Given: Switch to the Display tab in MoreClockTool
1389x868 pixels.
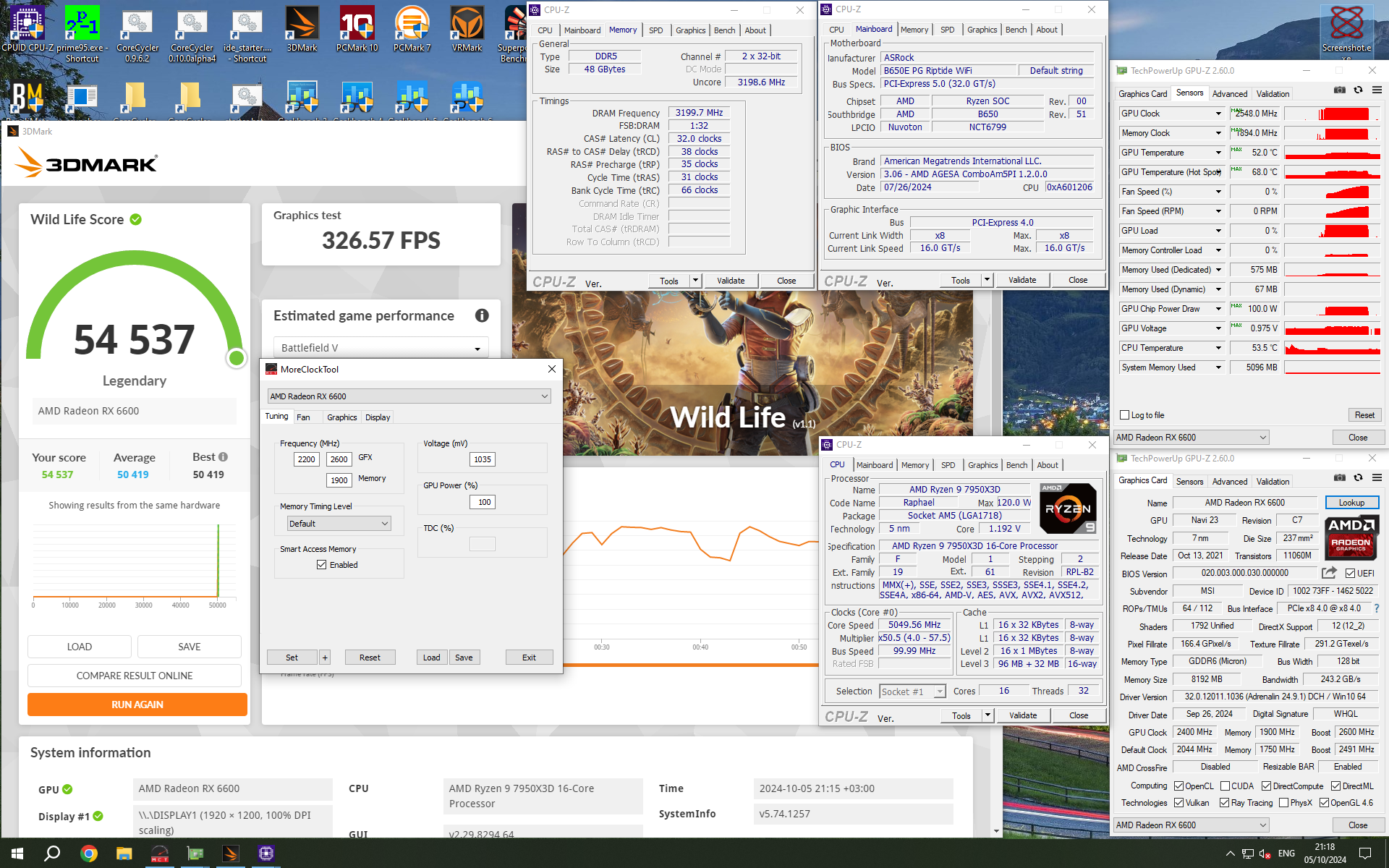Looking at the screenshot, I should 378,417.
